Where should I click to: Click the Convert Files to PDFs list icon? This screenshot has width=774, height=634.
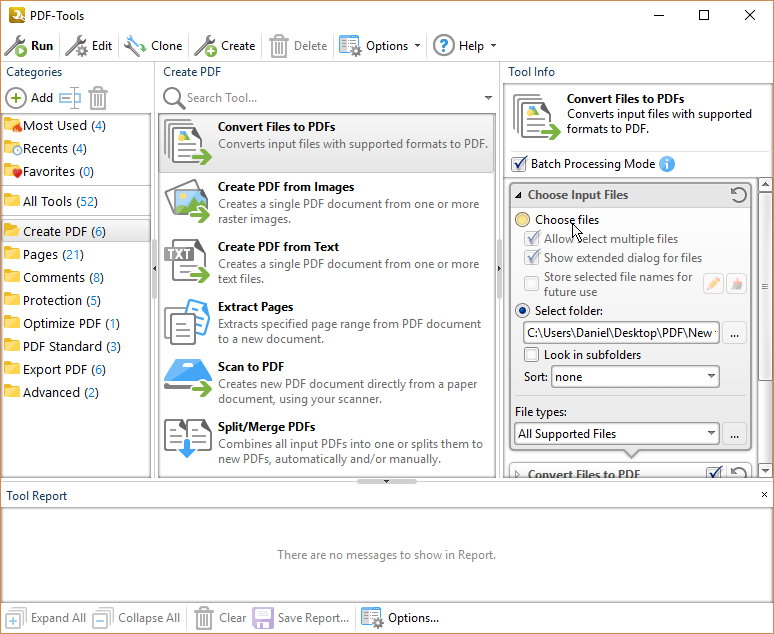[x=188, y=142]
